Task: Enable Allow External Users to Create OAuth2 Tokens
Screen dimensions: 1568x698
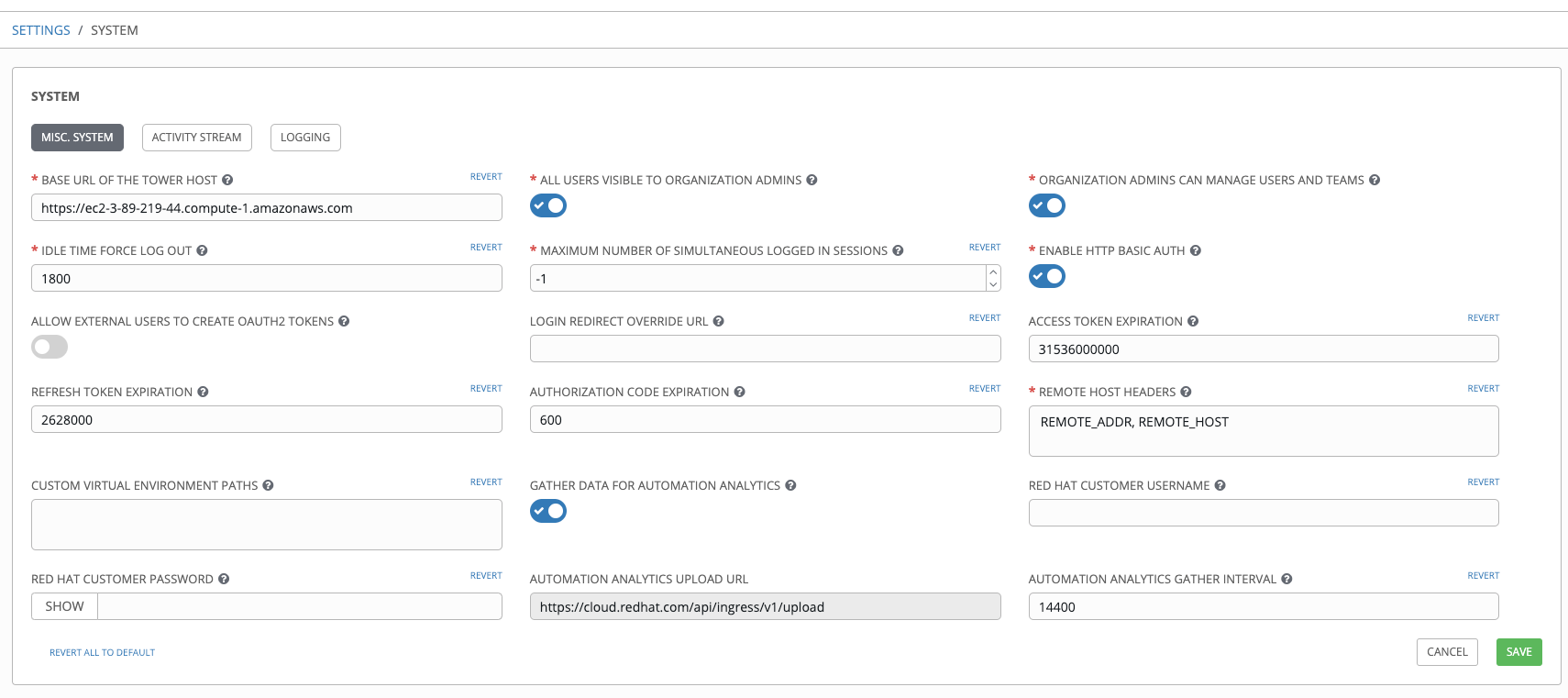Action: [50, 348]
